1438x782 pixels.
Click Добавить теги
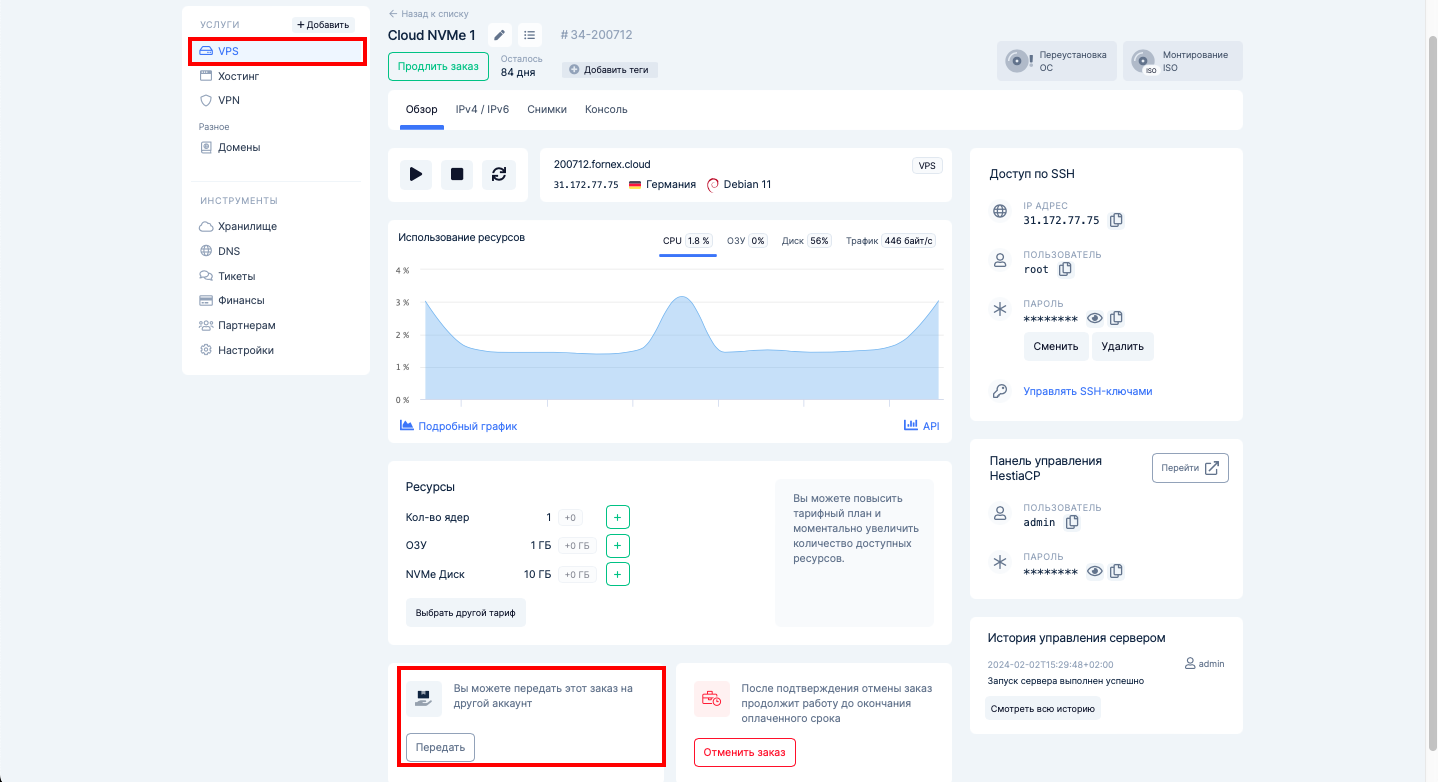610,70
